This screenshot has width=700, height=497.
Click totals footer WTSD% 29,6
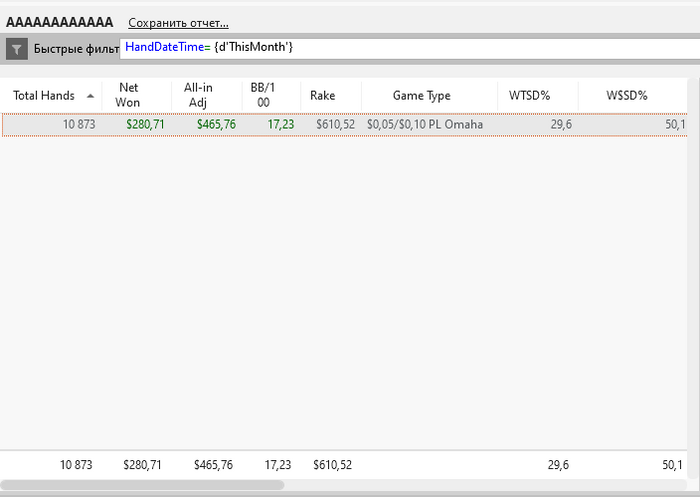click(x=558, y=465)
